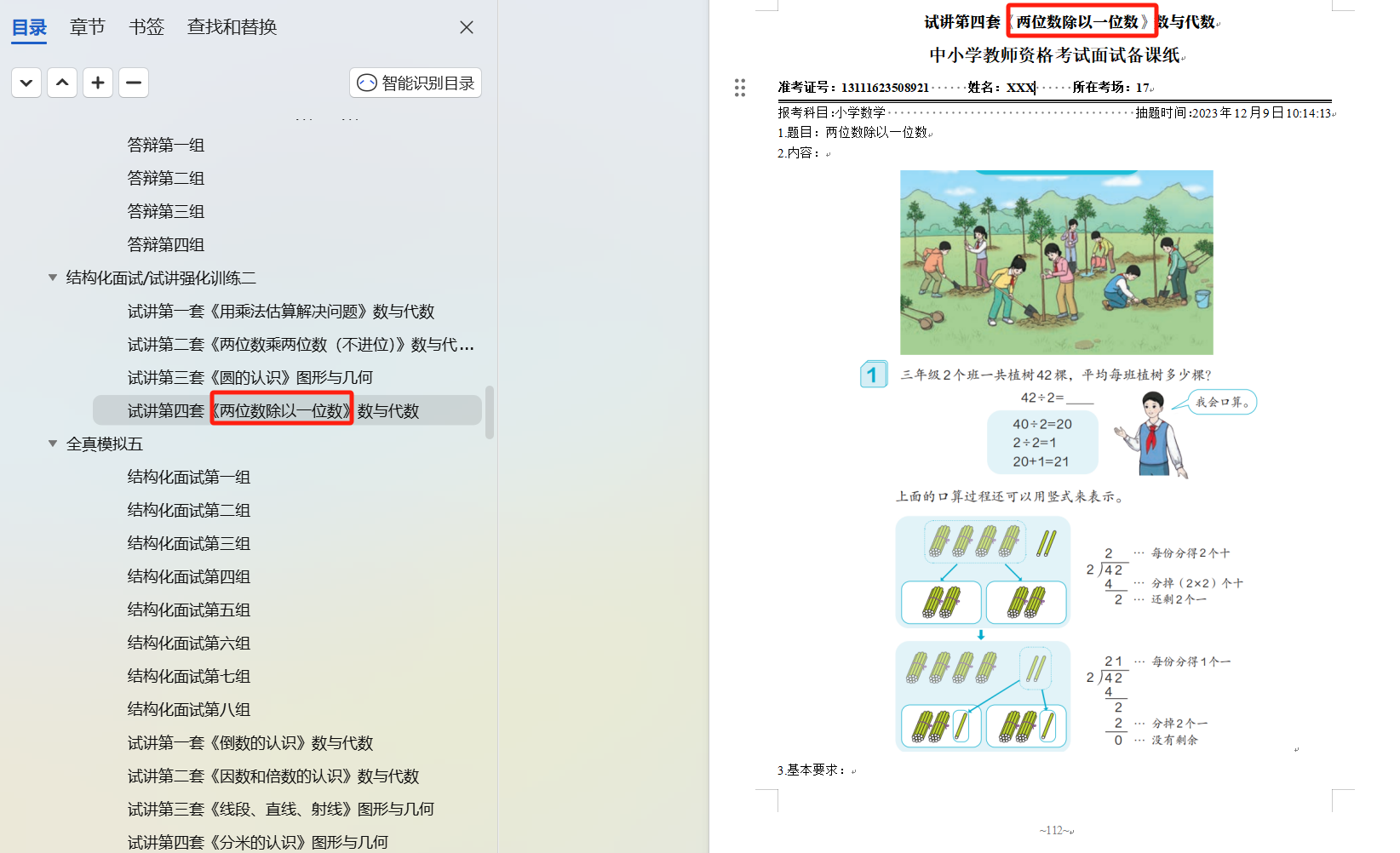
Task: Close the navigation pane with the X icon
Action: pyautogui.click(x=467, y=27)
